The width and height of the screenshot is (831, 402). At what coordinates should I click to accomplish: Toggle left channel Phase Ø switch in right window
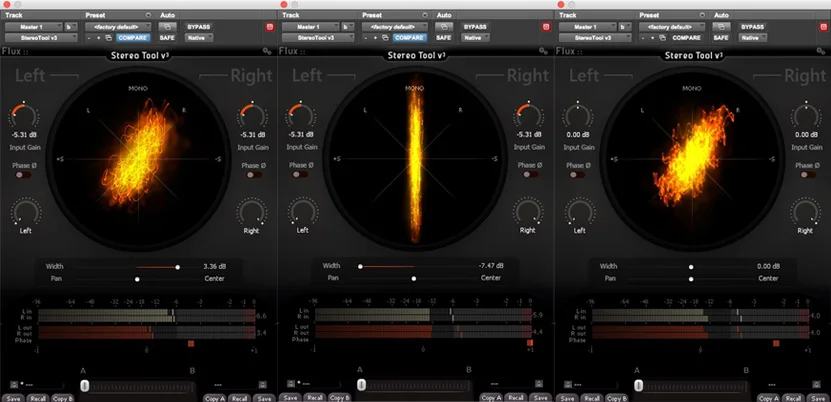coord(577,175)
